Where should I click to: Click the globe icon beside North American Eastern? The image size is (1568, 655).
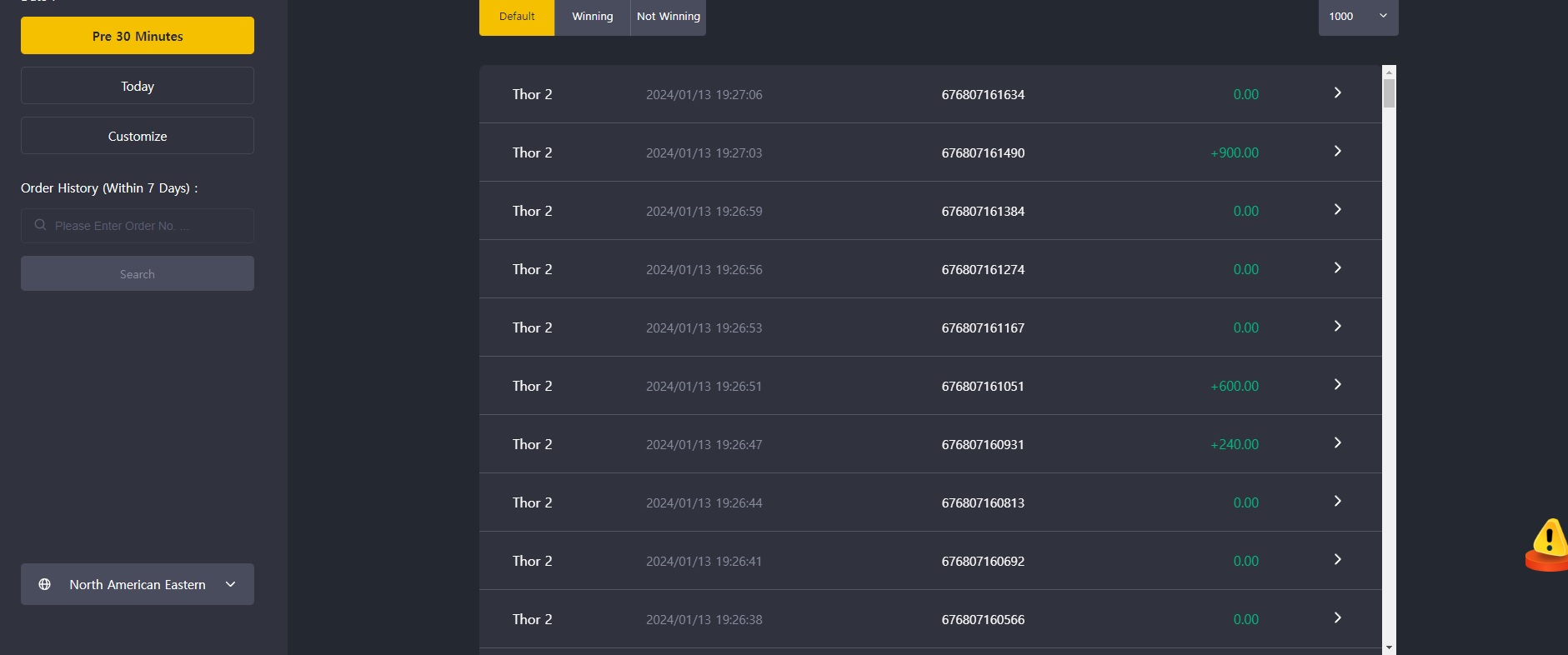click(x=45, y=584)
